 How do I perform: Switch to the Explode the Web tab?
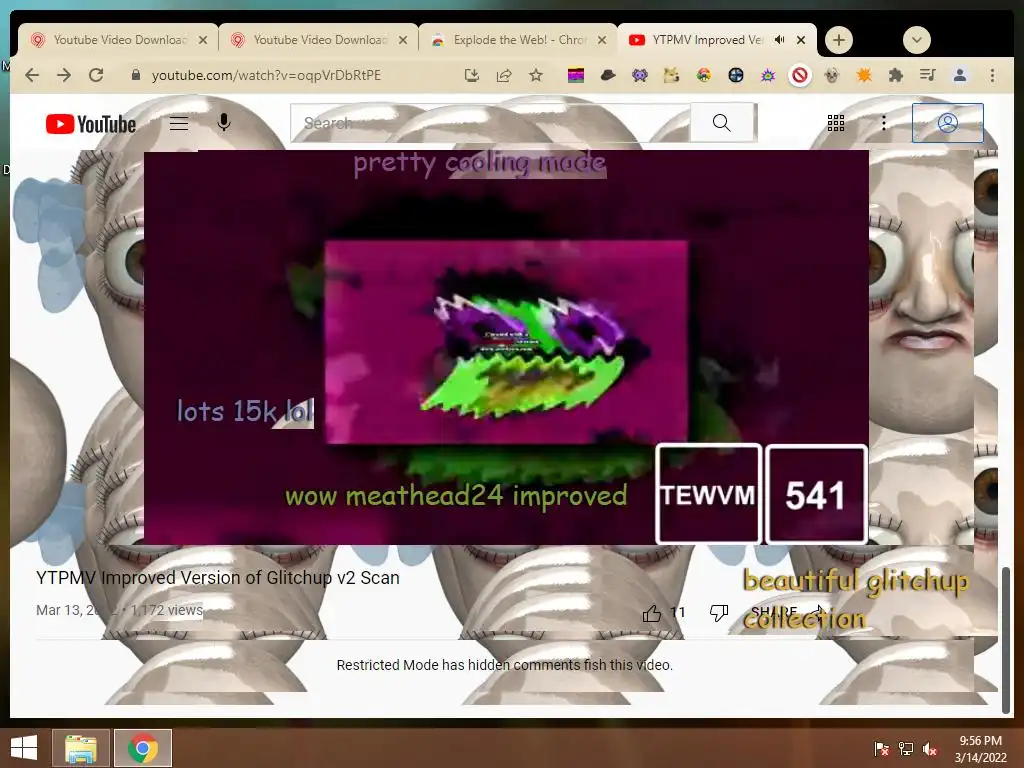[519, 40]
